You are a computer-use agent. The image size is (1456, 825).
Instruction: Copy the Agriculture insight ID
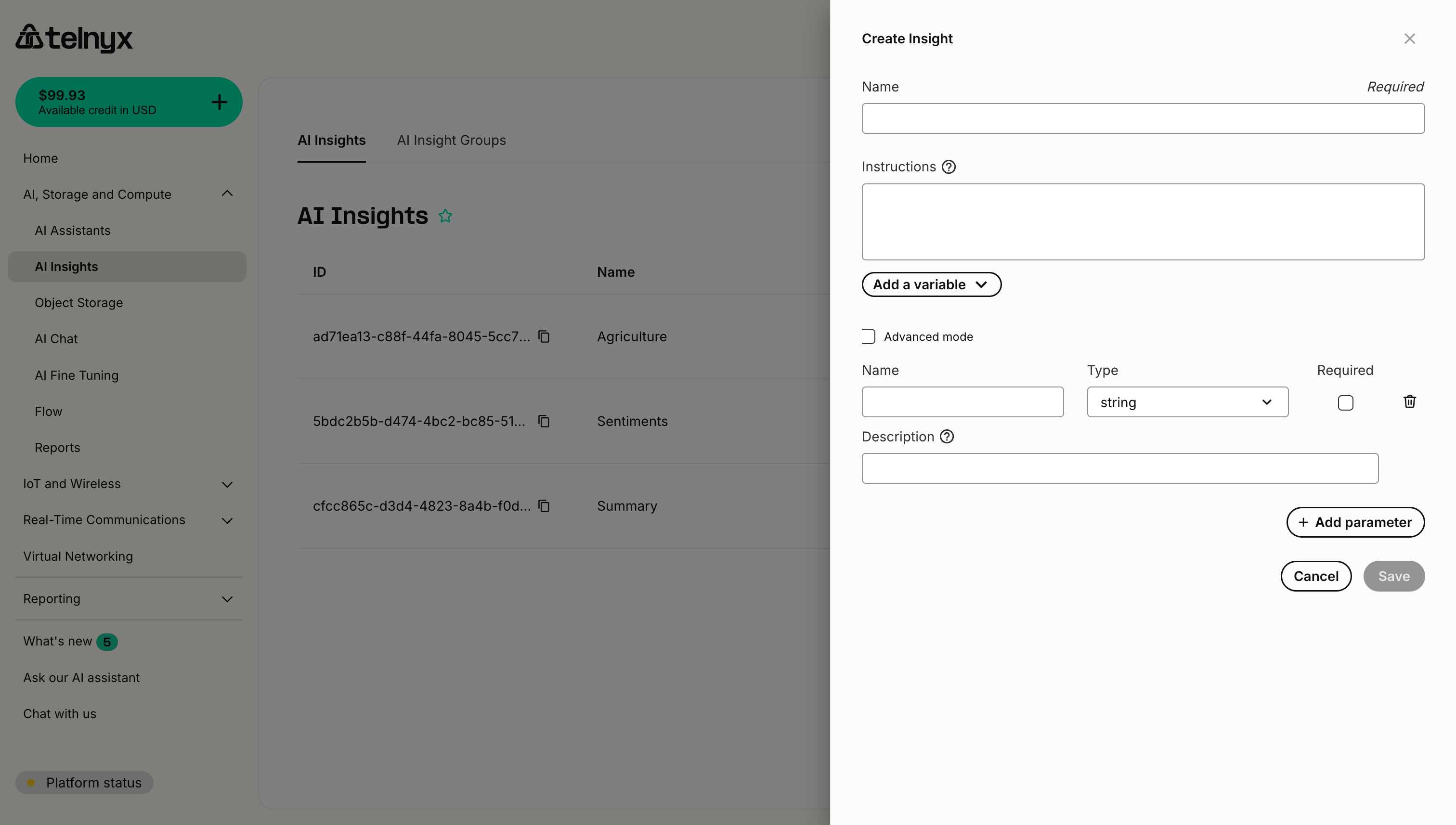coord(544,336)
